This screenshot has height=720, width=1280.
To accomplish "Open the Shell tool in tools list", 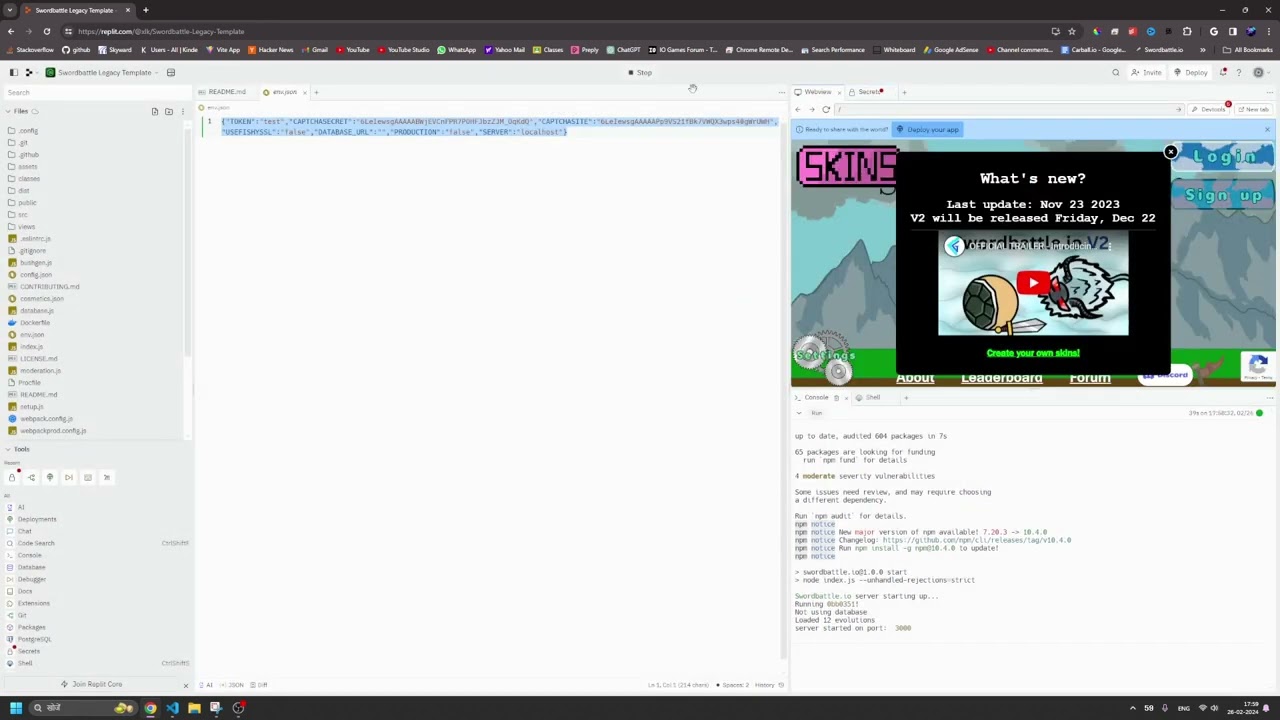I will (20, 663).
